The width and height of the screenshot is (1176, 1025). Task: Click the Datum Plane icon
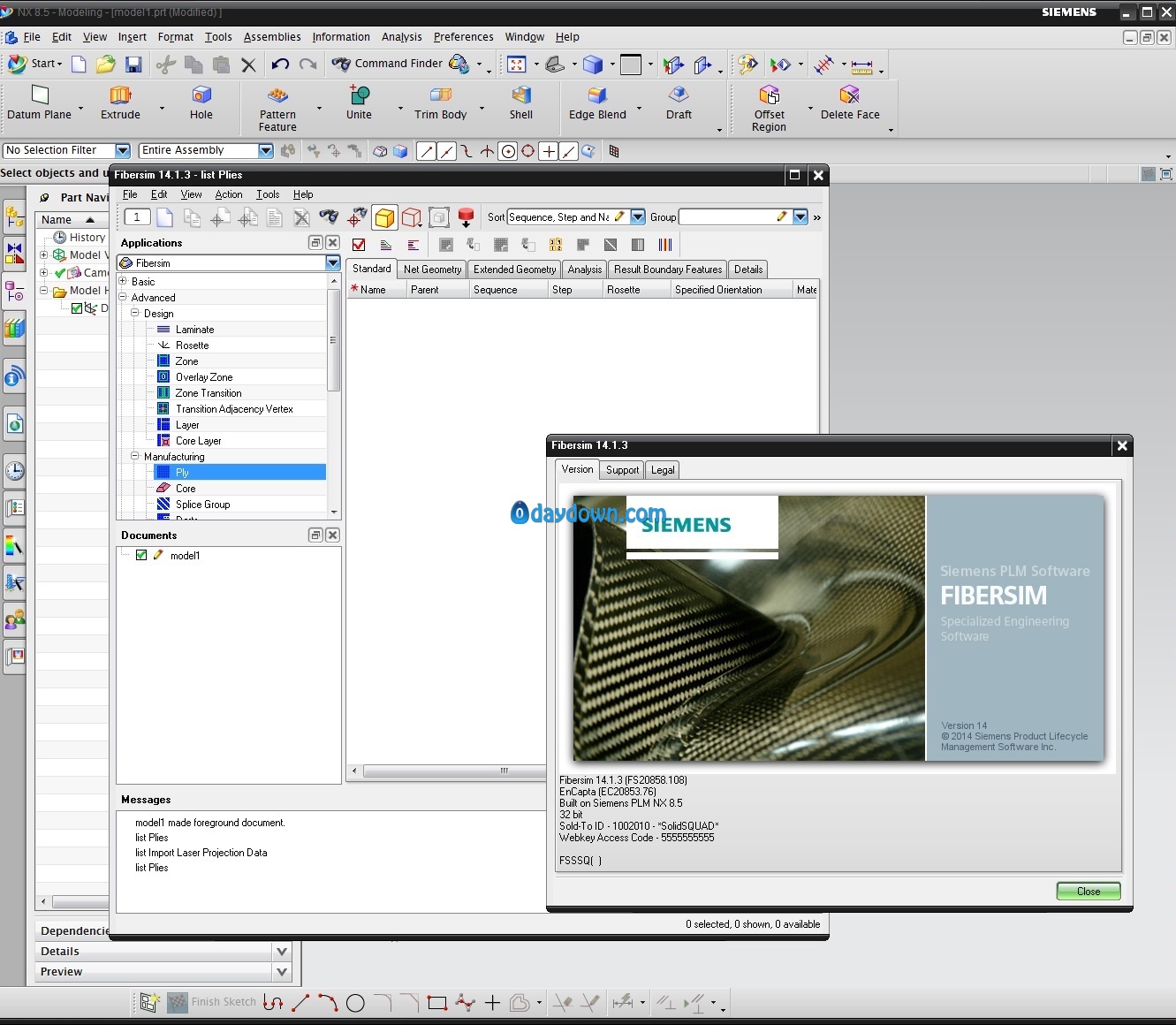click(x=40, y=102)
